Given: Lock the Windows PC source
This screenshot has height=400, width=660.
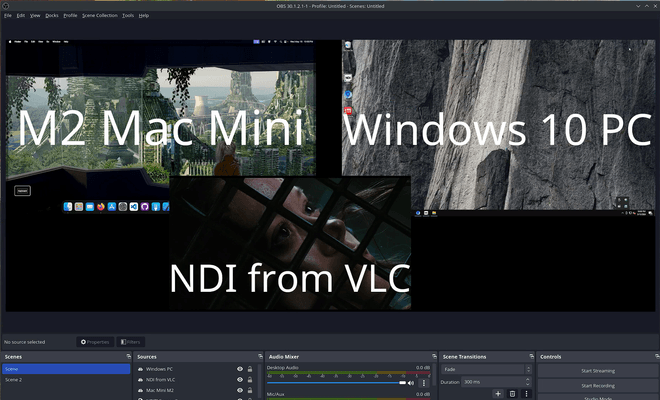Looking at the screenshot, I should tap(250, 369).
